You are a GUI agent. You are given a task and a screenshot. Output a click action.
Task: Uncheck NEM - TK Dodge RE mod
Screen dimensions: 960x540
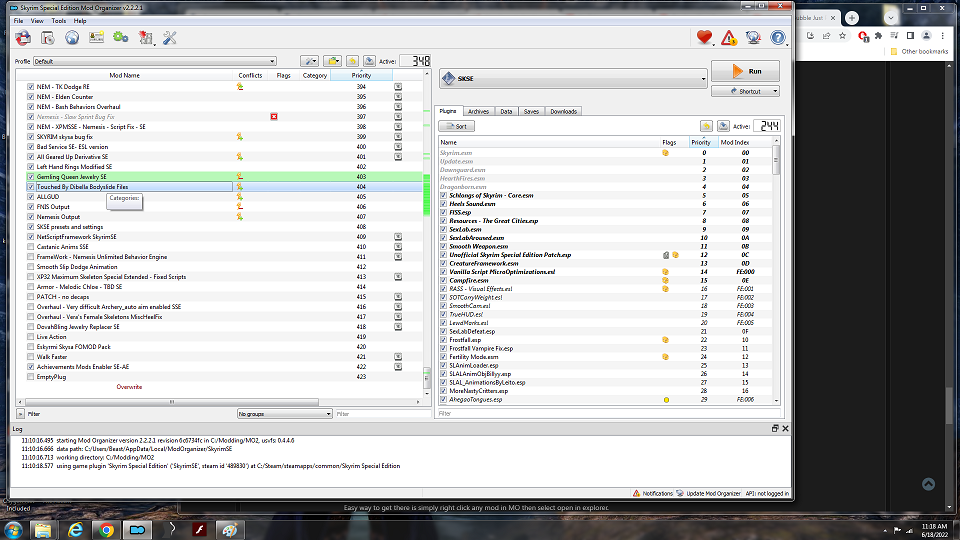click(x=31, y=87)
